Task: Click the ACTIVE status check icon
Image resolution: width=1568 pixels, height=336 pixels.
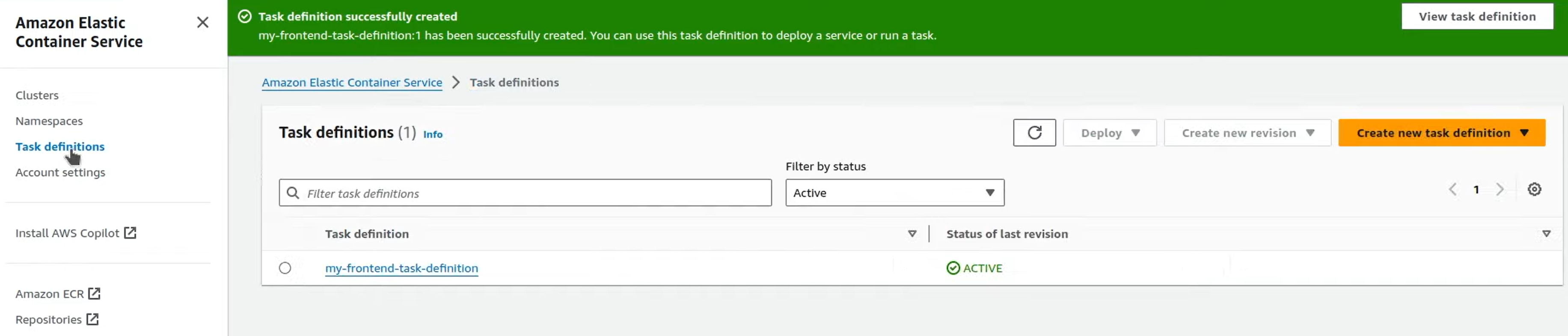Action: pyautogui.click(x=953, y=268)
